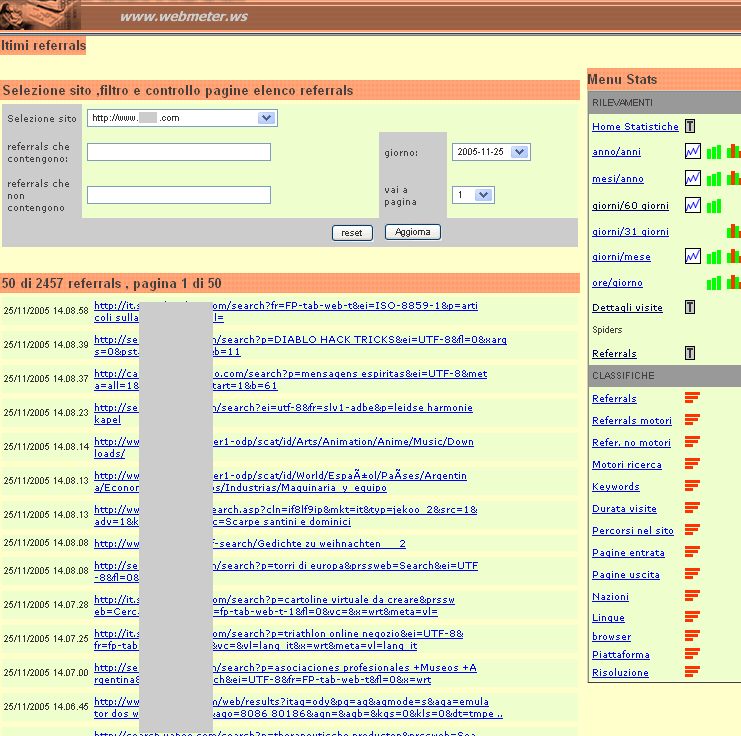Open the giorno date dropdown
Viewport: 741px width, 736px height.
(x=491, y=152)
